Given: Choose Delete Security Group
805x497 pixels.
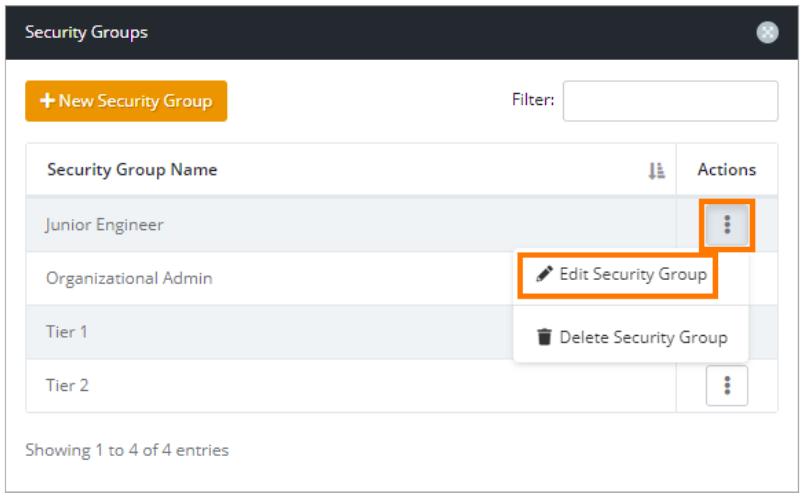Looking at the screenshot, I should (x=631, y=337).
